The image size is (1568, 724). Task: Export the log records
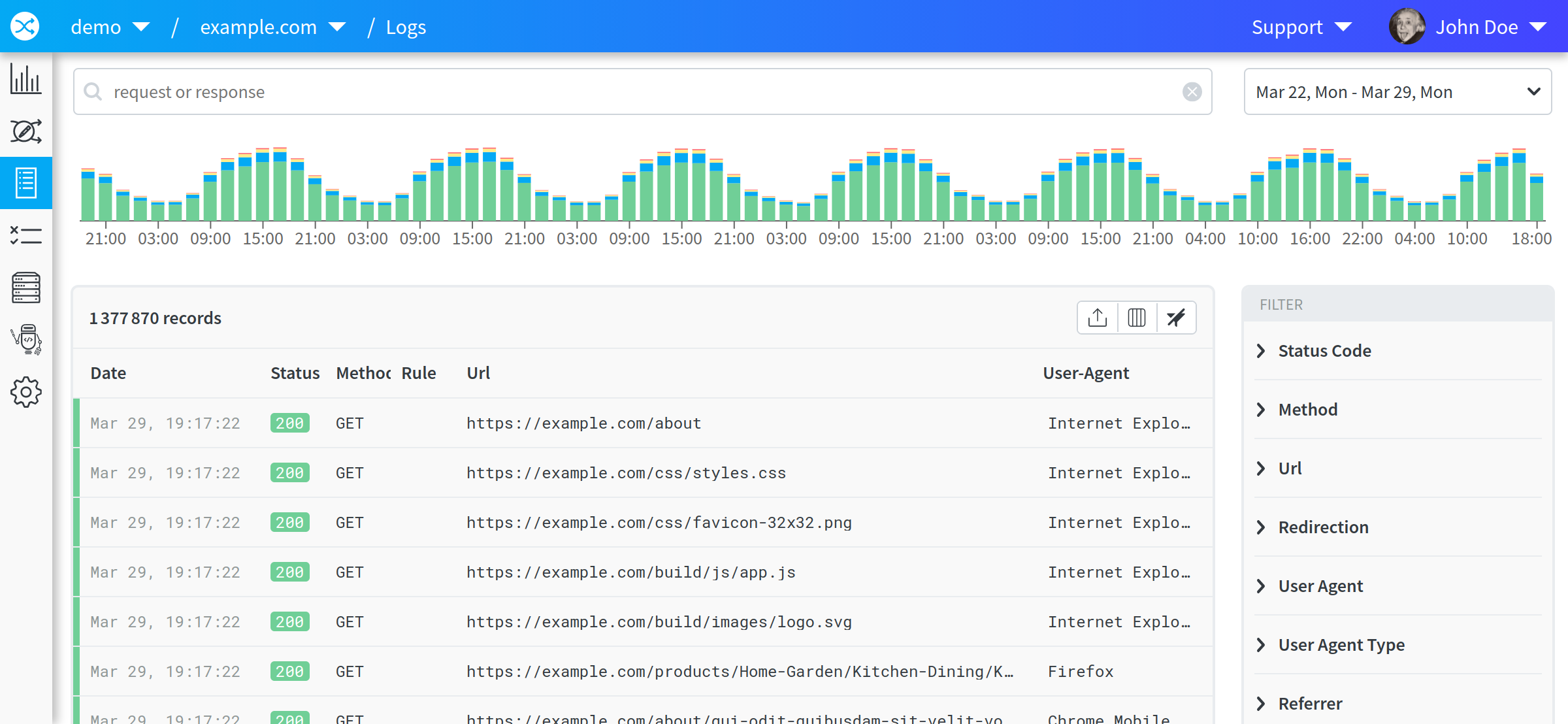coord(1097,318)
